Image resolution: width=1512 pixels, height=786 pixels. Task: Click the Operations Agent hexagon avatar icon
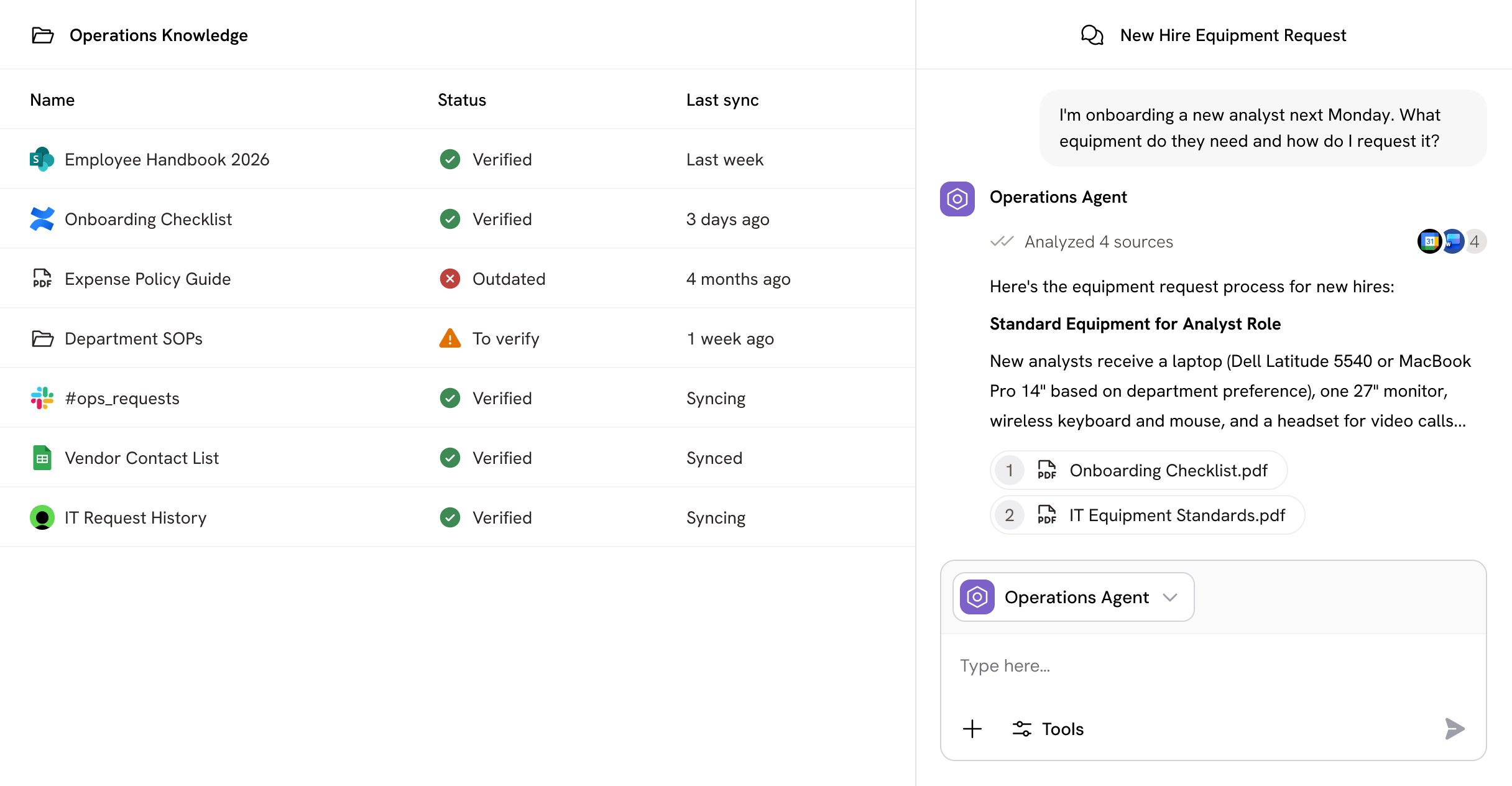(957, 199)
